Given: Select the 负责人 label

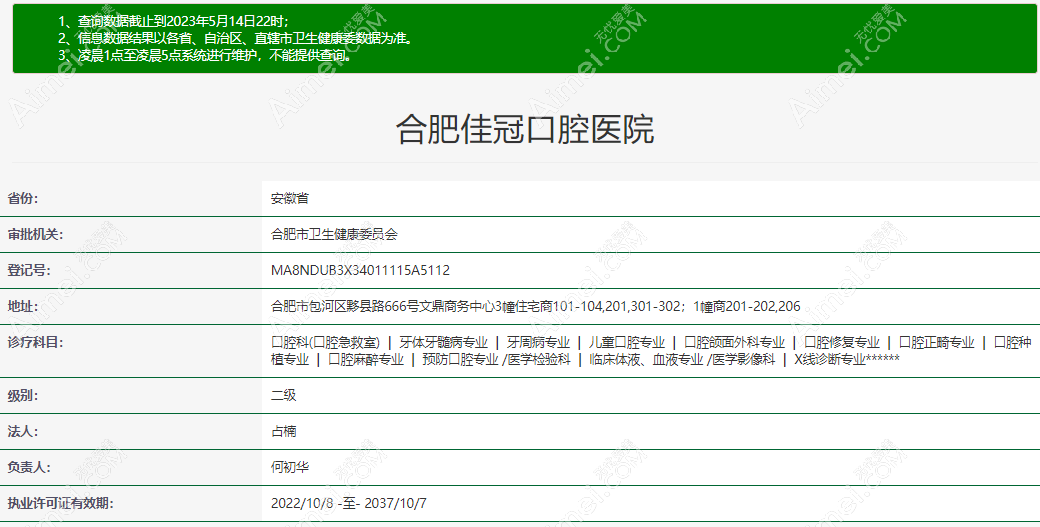Looking at the screenshot, I should pyautogui.click(x=29, y=467).
